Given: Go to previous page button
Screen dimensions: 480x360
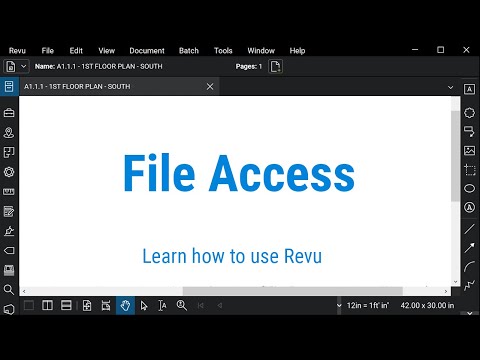Looking at the screenshot, I should tap(220, 305).
